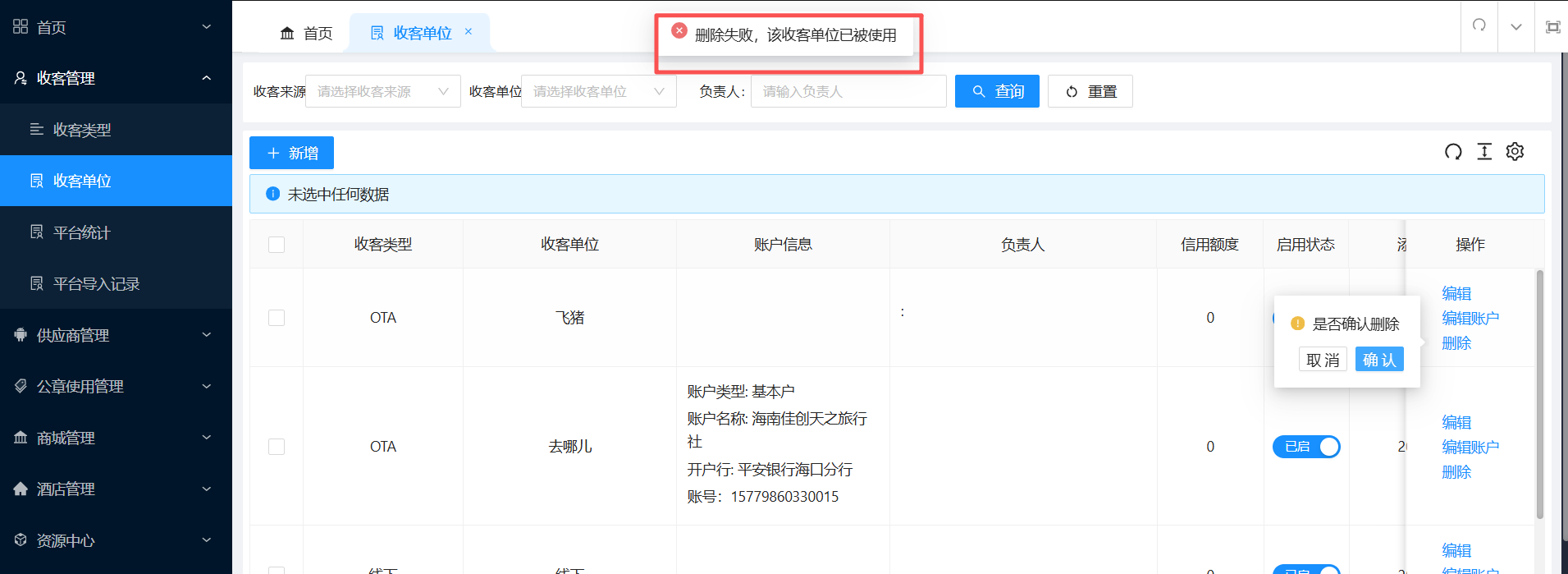The height and width of the screenshot is (574, 1568).
Task: Open the 收客单位 filter dropdown
Action: pos(598,91)
